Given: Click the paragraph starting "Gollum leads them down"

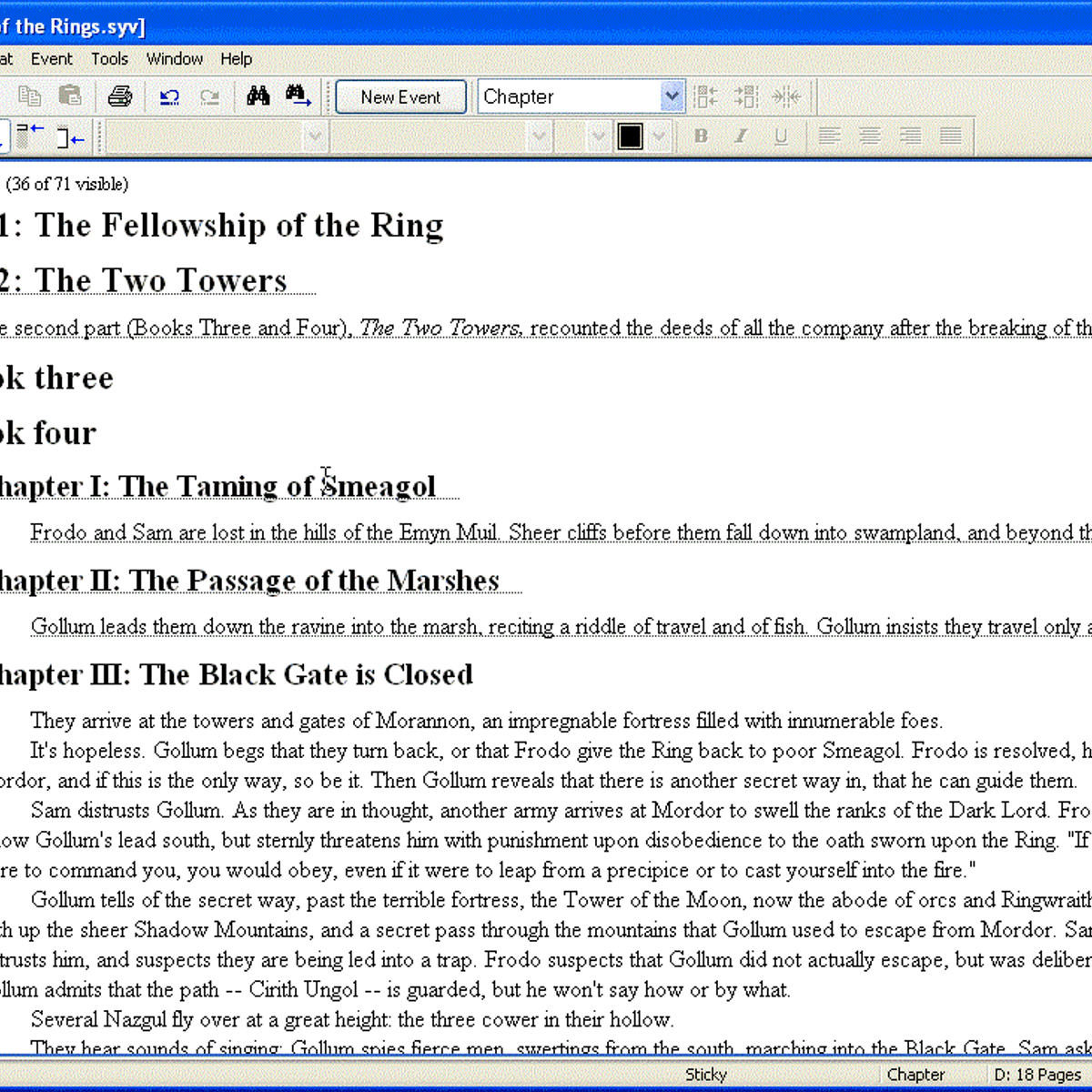Looking at the screenshot, I should pyautogui.click(x=561, y=627).
